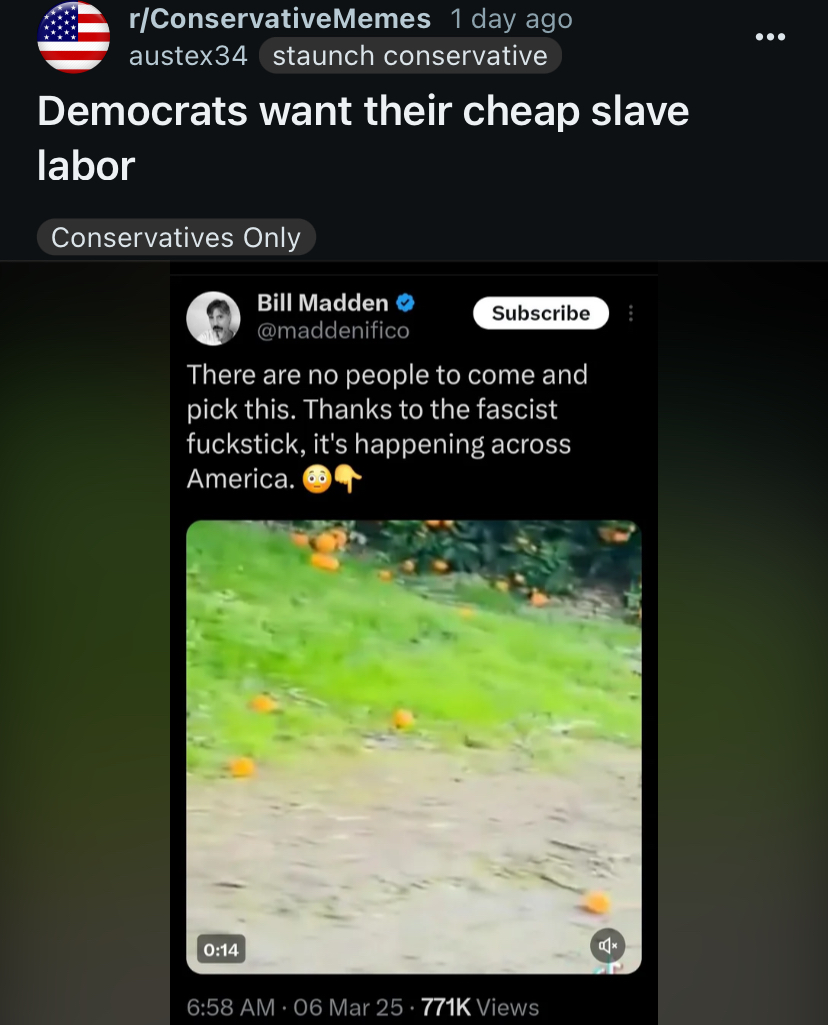828x1025 pixels.
Task: Open the post's three-dot options menu
Action: tap(770, 37)
